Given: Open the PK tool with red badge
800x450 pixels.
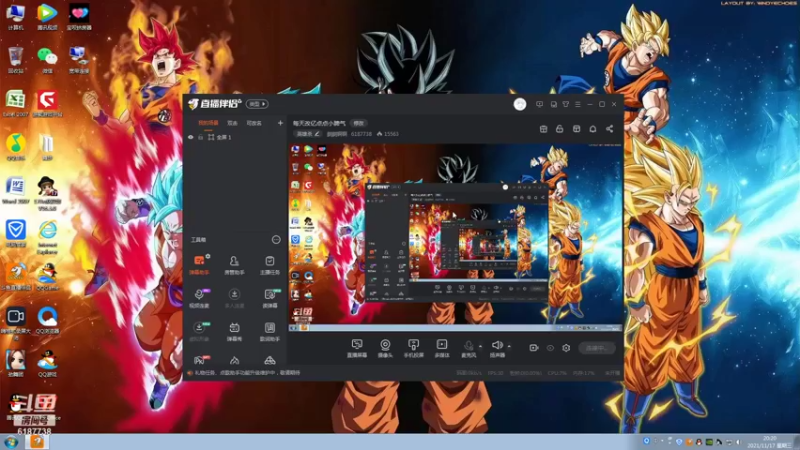Looking at the screenshot, I should point(199,360).
